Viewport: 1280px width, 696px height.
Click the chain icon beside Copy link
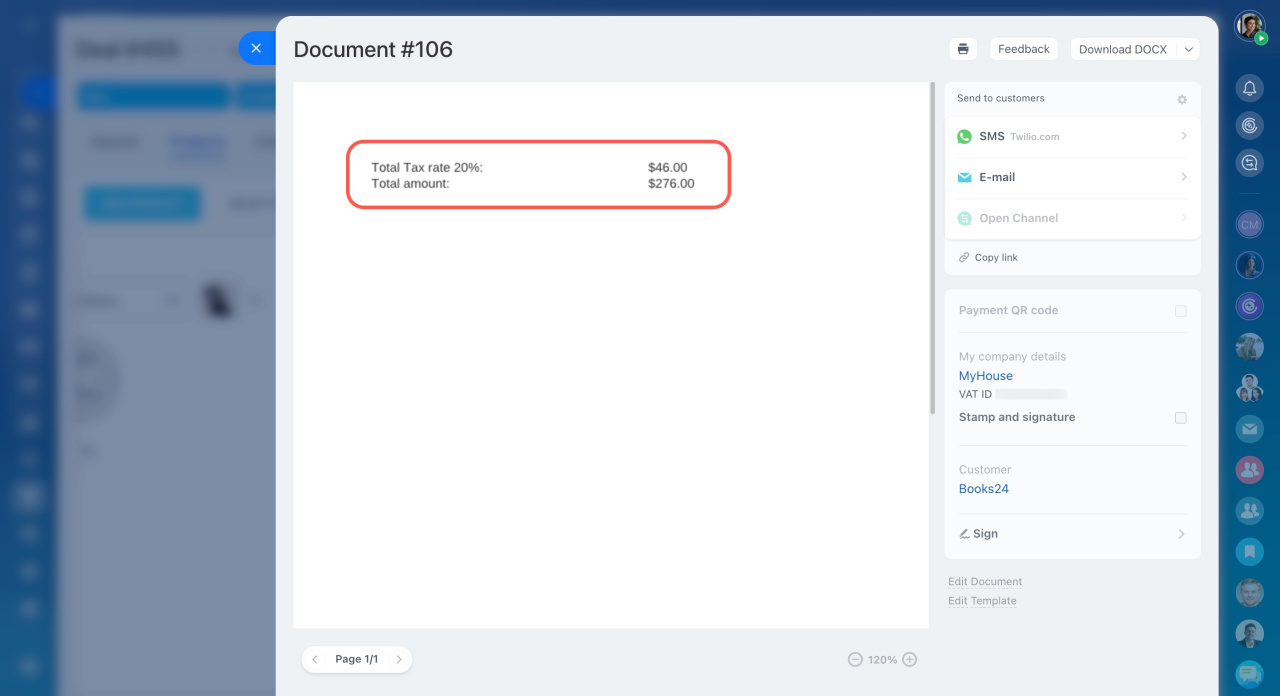[964, 257]
